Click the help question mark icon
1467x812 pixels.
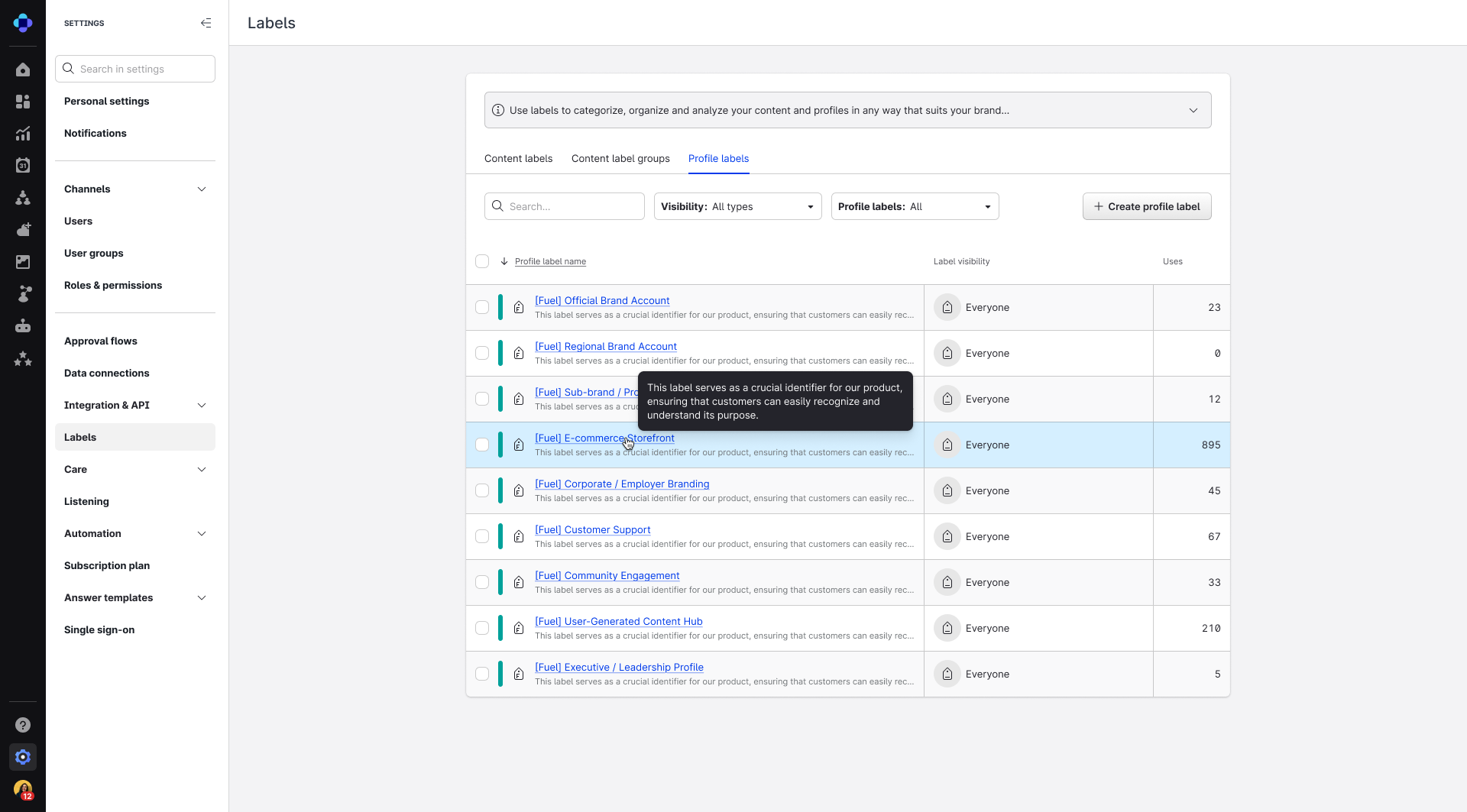coord(23,725)
